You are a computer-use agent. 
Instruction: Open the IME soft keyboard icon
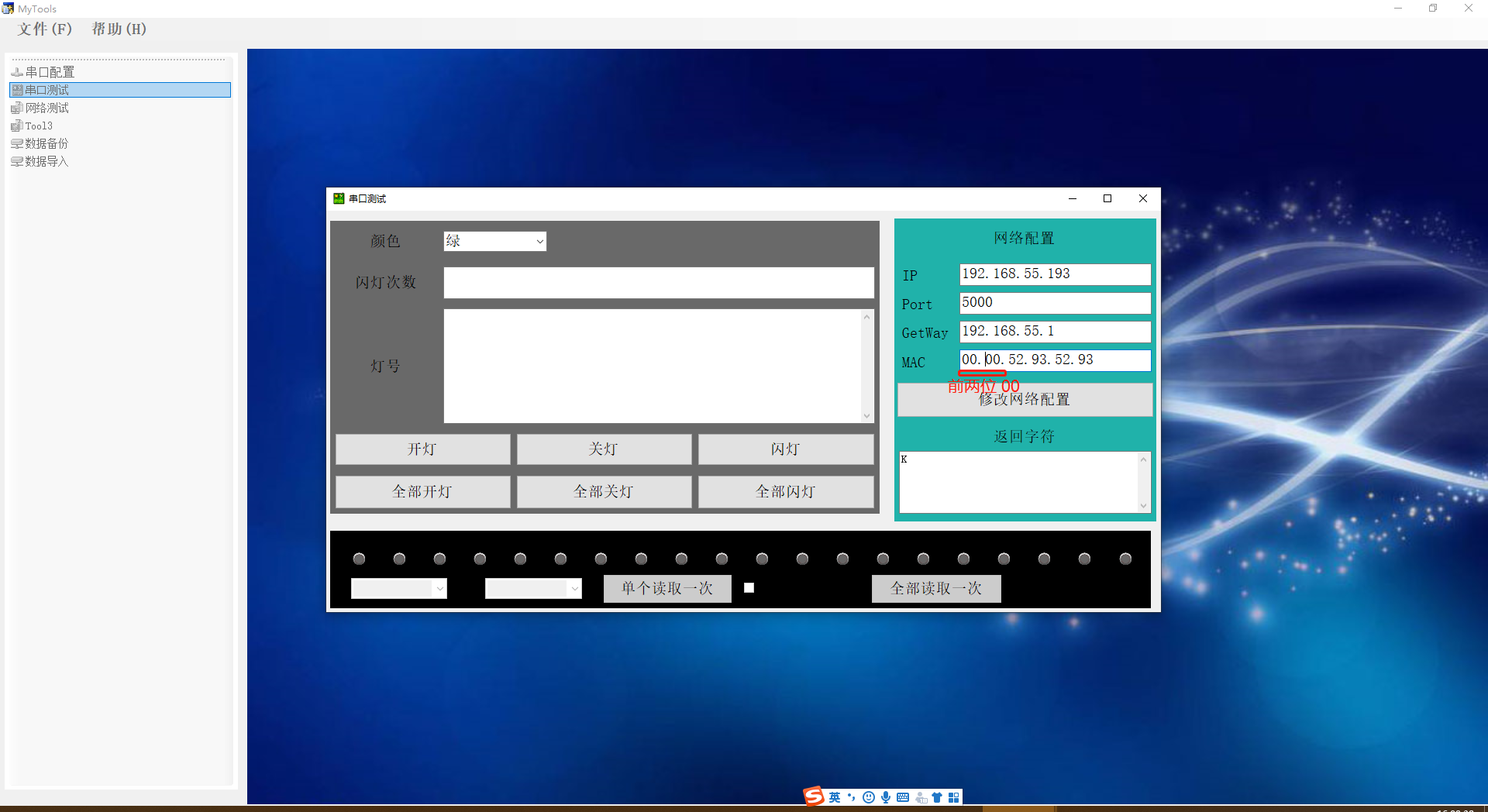click(903, 797)
